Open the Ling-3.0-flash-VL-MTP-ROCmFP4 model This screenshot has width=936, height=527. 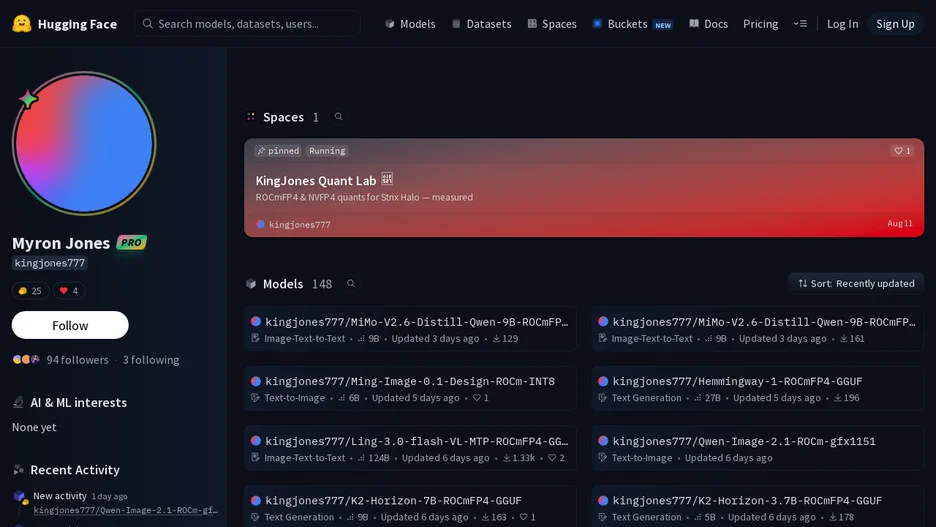pyautogui.click(x=410, y=448)
